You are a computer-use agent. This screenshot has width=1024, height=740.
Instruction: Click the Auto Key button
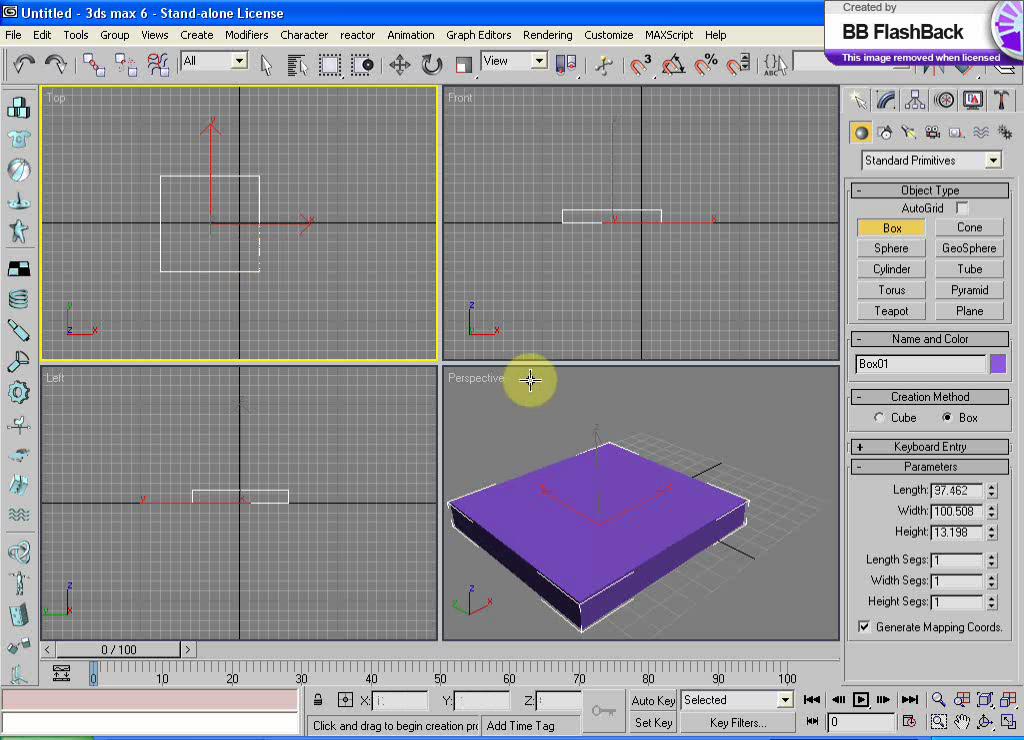(653, 700)
